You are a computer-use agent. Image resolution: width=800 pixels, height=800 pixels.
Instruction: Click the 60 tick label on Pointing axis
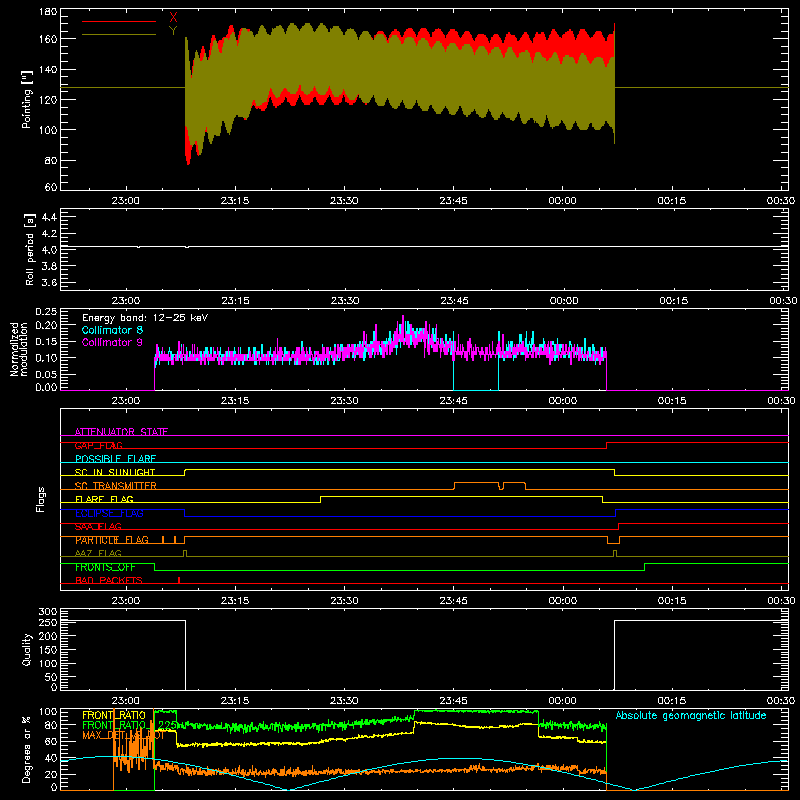click(x=51, y=187)
